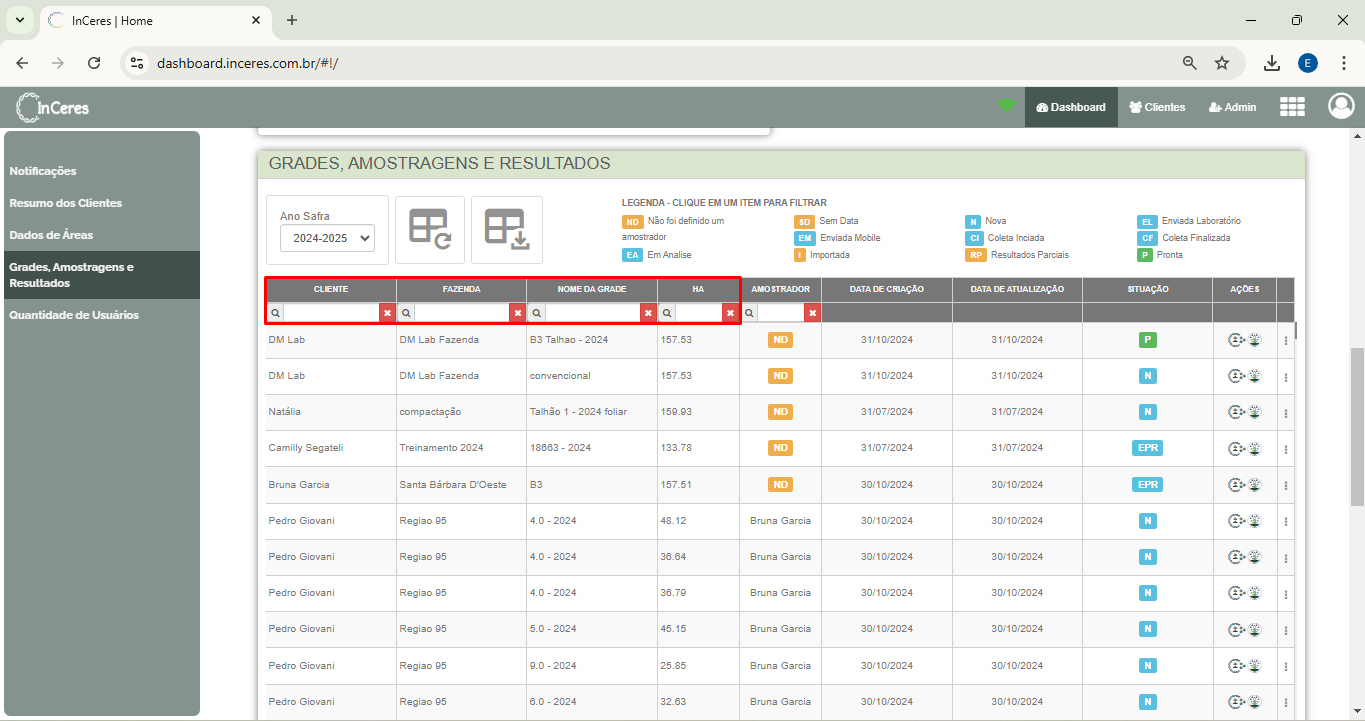Clear the Cliente filter with red X
1365x721 pixels.
click(x=387, y=313)
